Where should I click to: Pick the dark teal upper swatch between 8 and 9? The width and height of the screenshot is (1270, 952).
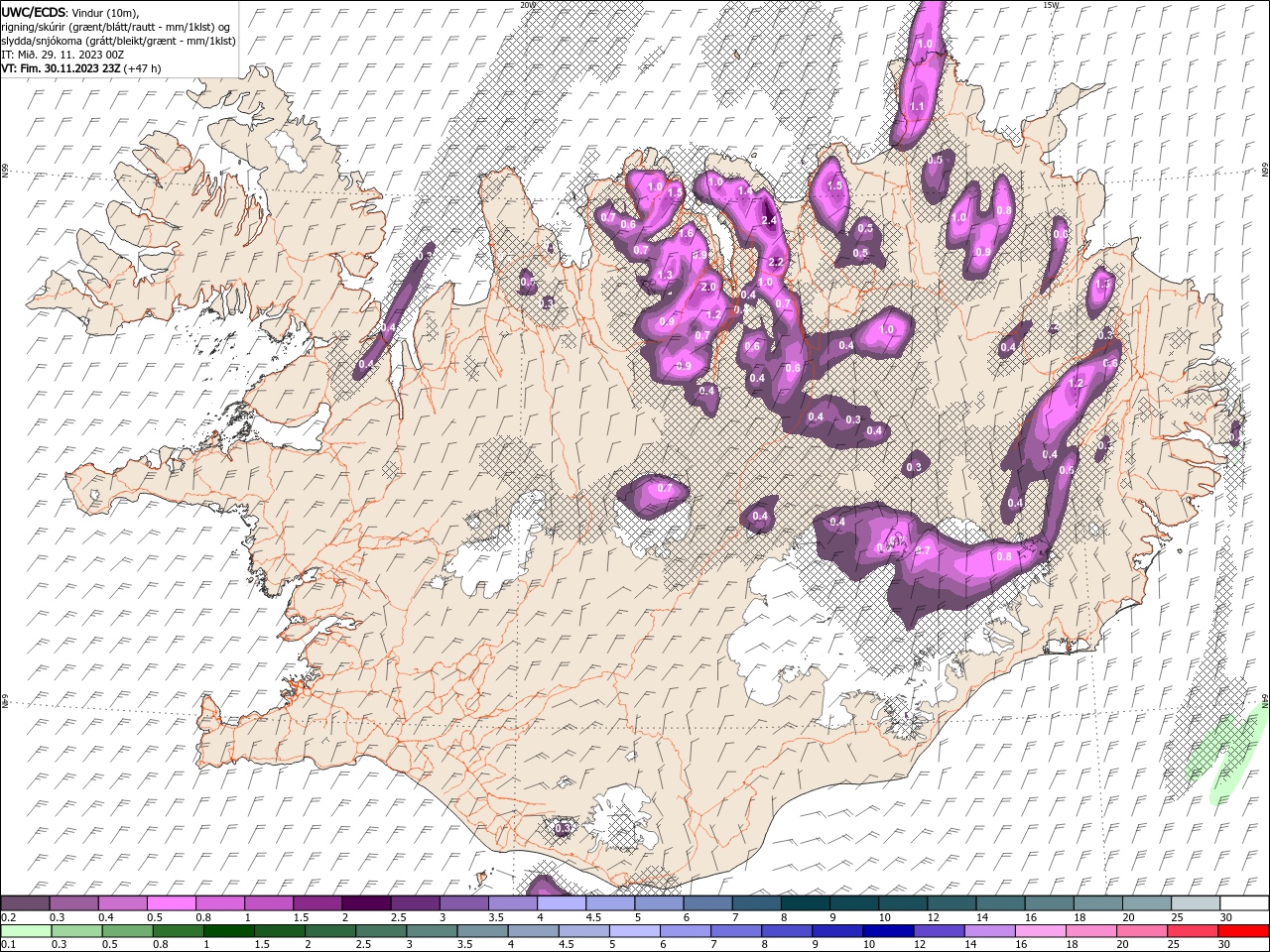[805, 903]
